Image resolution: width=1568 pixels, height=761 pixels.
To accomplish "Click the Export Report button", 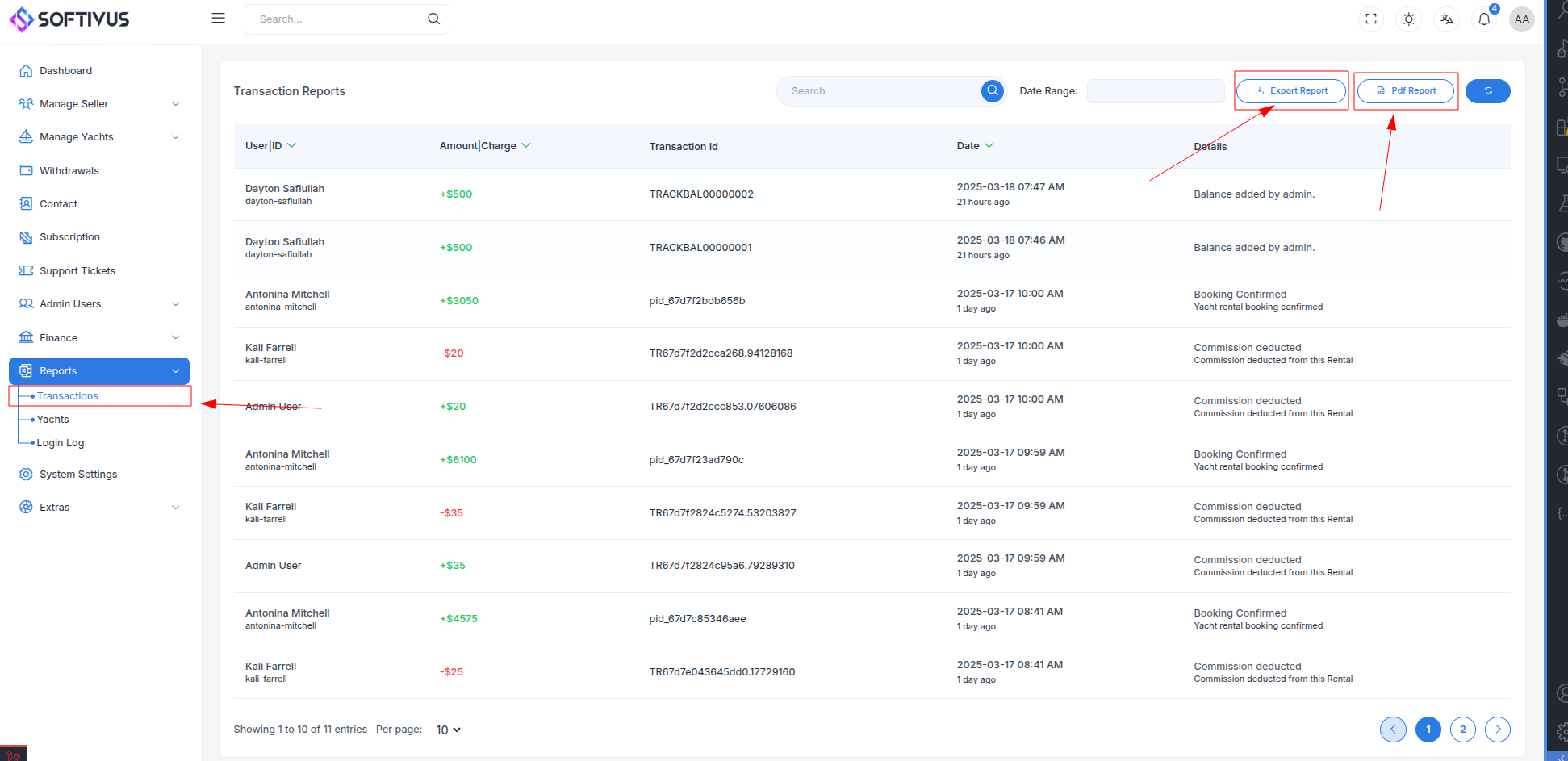I will pyautogui.click(x=1290, y=90).
